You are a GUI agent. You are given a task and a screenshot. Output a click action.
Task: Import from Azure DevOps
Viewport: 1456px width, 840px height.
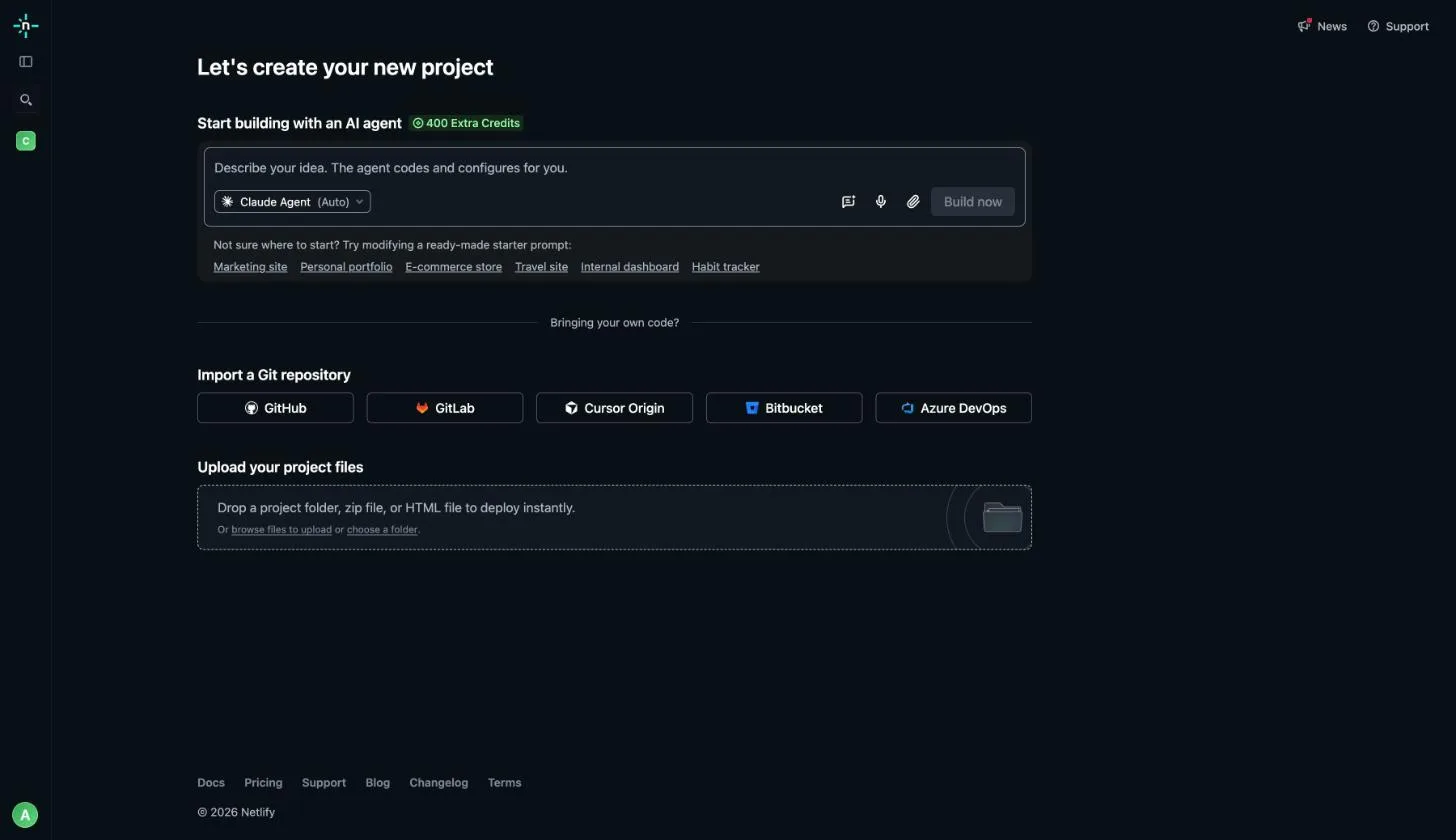(x=953, y=408)
